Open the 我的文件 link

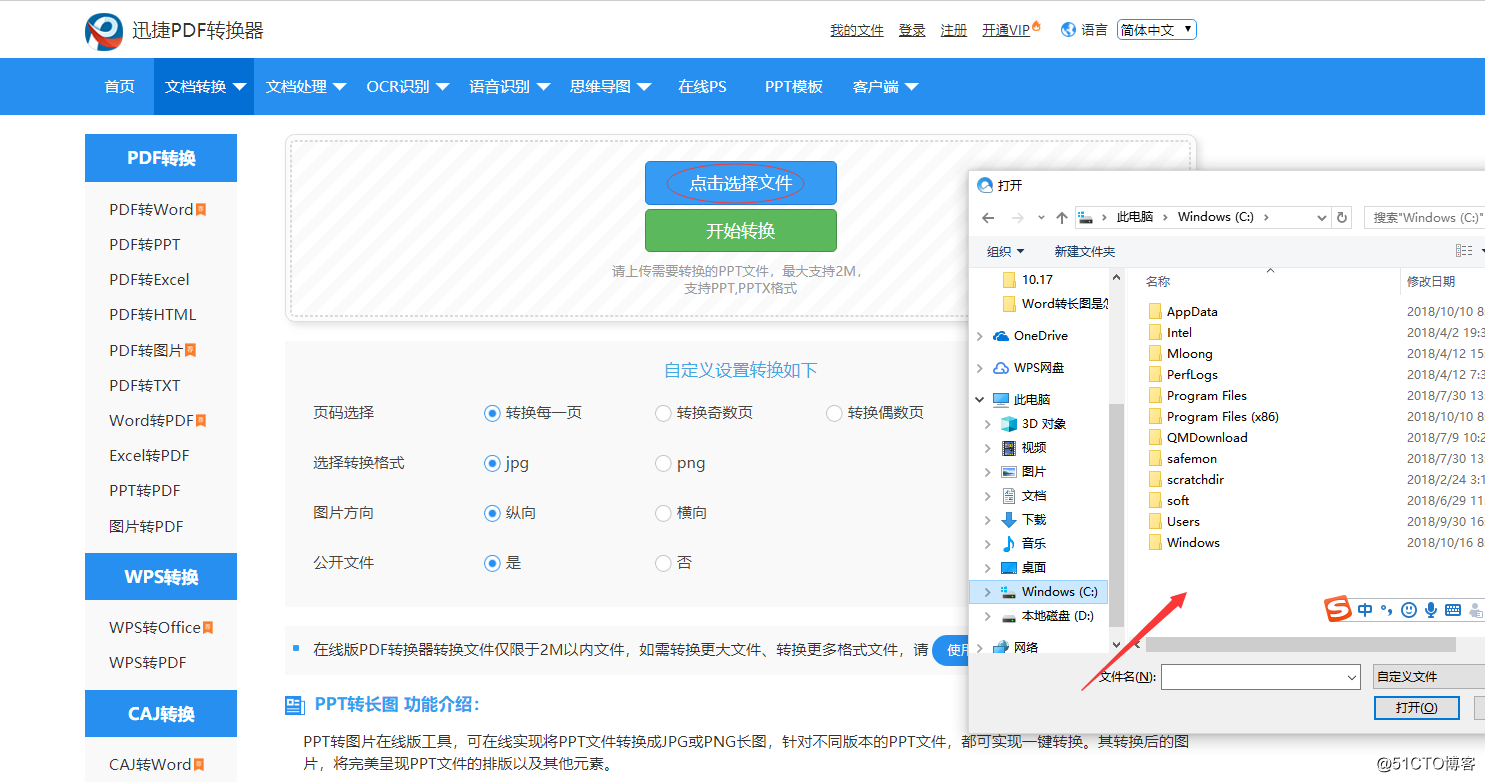pos(857,31)
